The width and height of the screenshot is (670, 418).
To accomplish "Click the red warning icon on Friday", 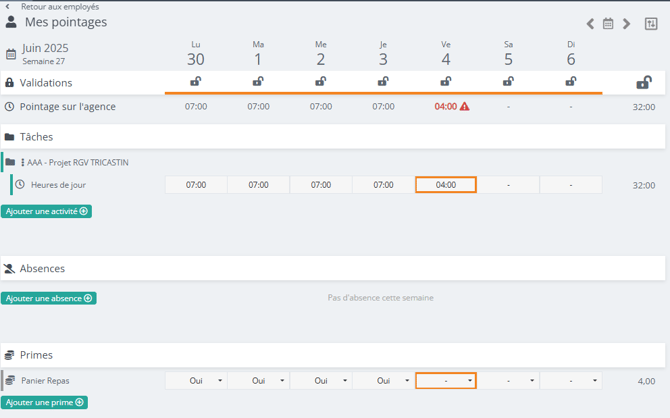I will point(464,106).
